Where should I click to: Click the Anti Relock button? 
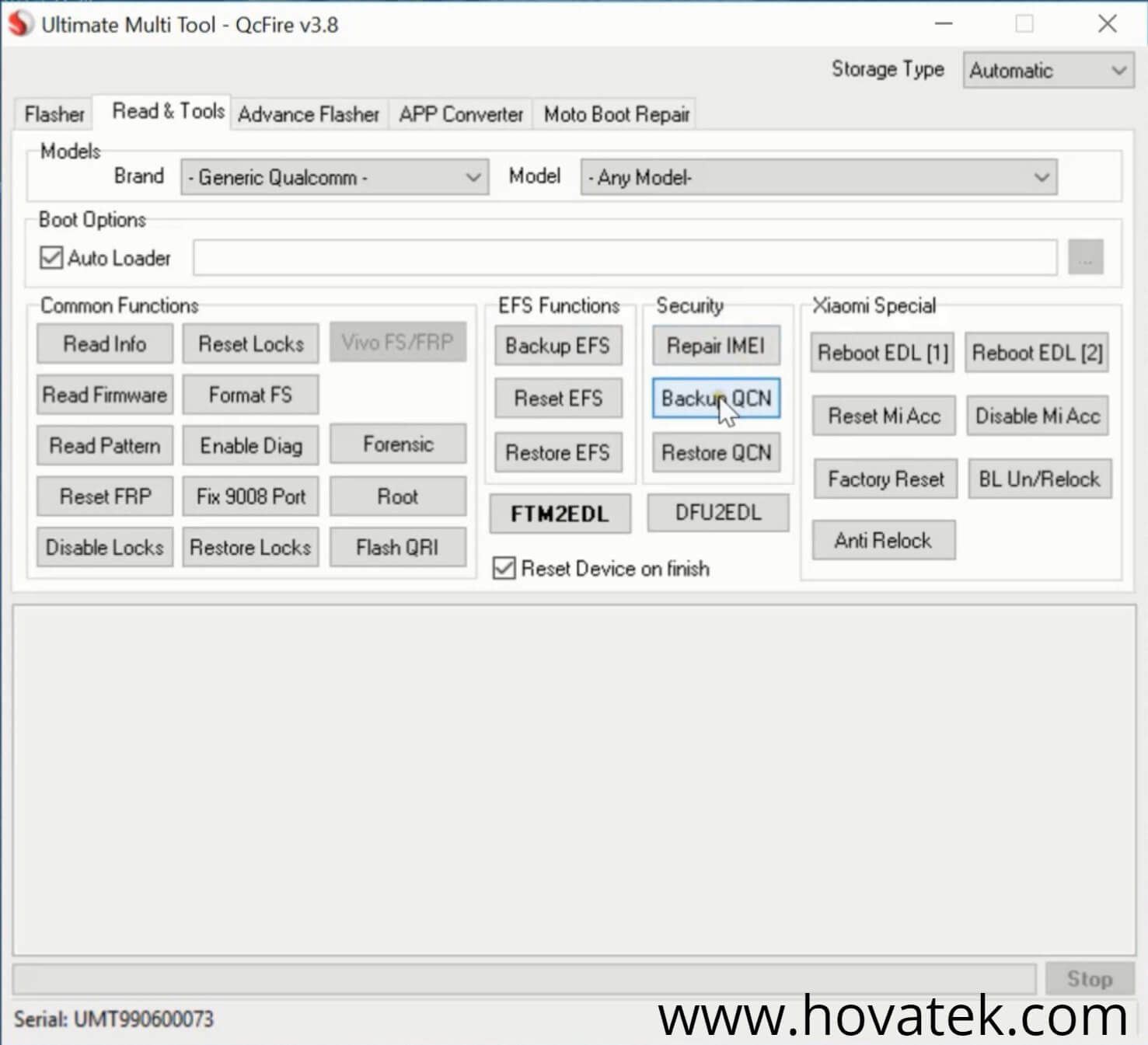[x=884, y=540]
